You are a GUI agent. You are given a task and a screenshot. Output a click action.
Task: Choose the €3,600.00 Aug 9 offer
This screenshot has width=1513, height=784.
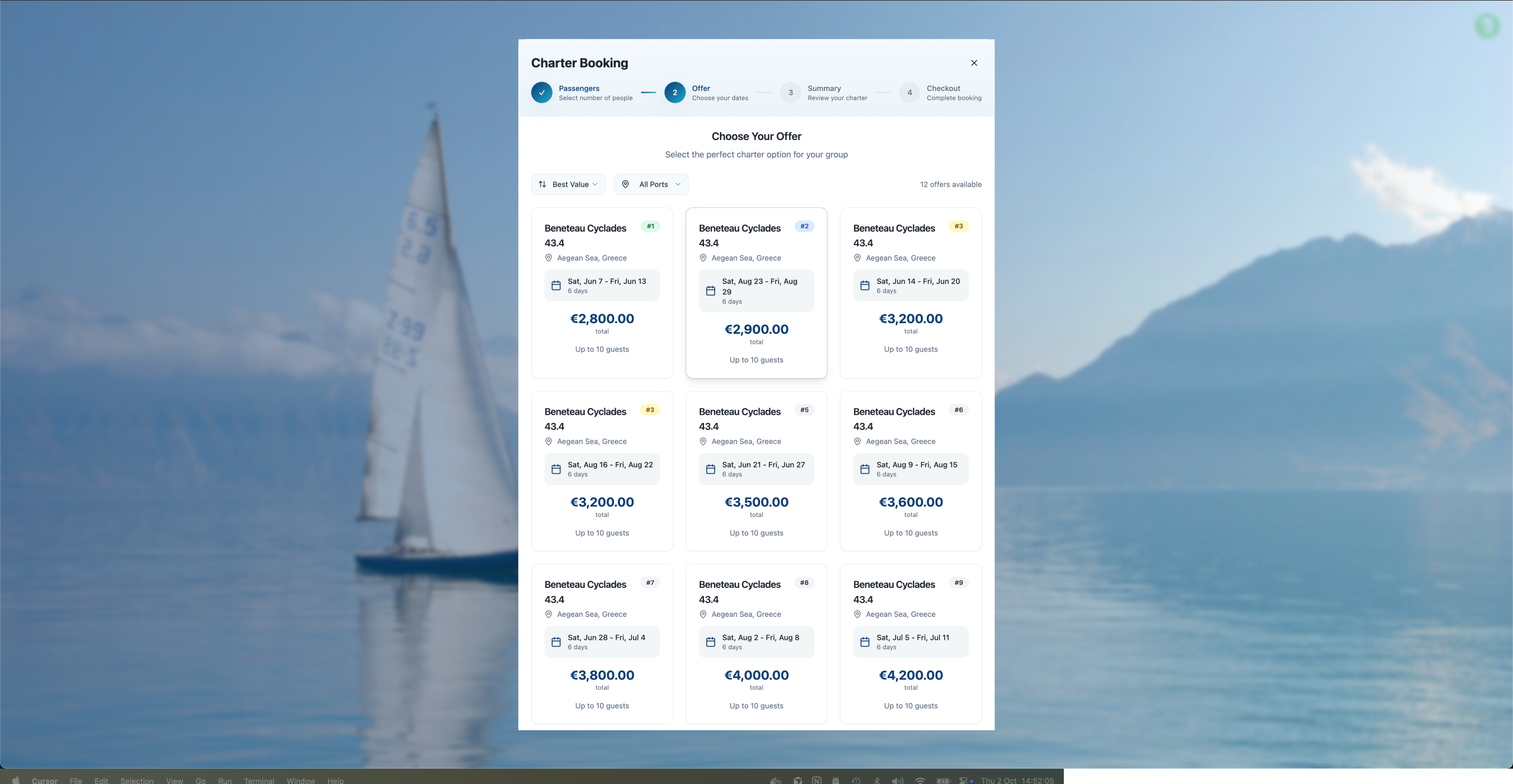click(x=910, y=471)
